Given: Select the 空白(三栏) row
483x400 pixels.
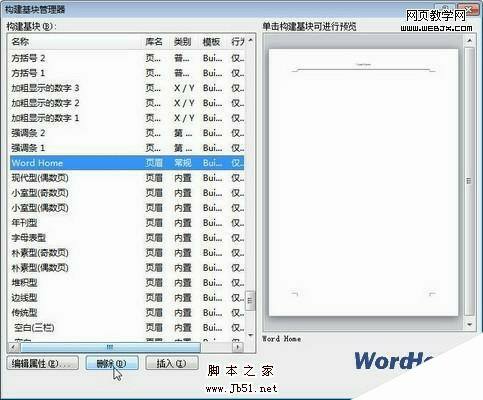Looking at the screenshot, I should [x=127, y=328].
